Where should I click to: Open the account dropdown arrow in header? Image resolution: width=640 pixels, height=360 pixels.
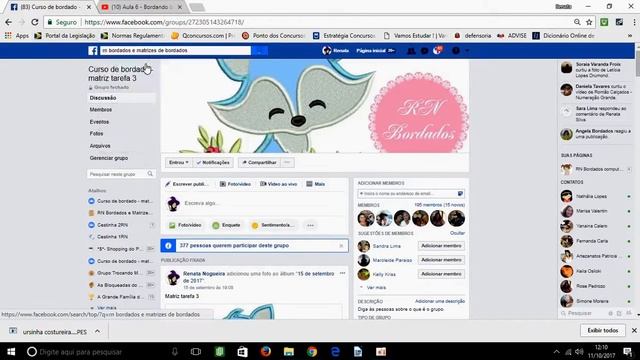(x=467, y=51)
